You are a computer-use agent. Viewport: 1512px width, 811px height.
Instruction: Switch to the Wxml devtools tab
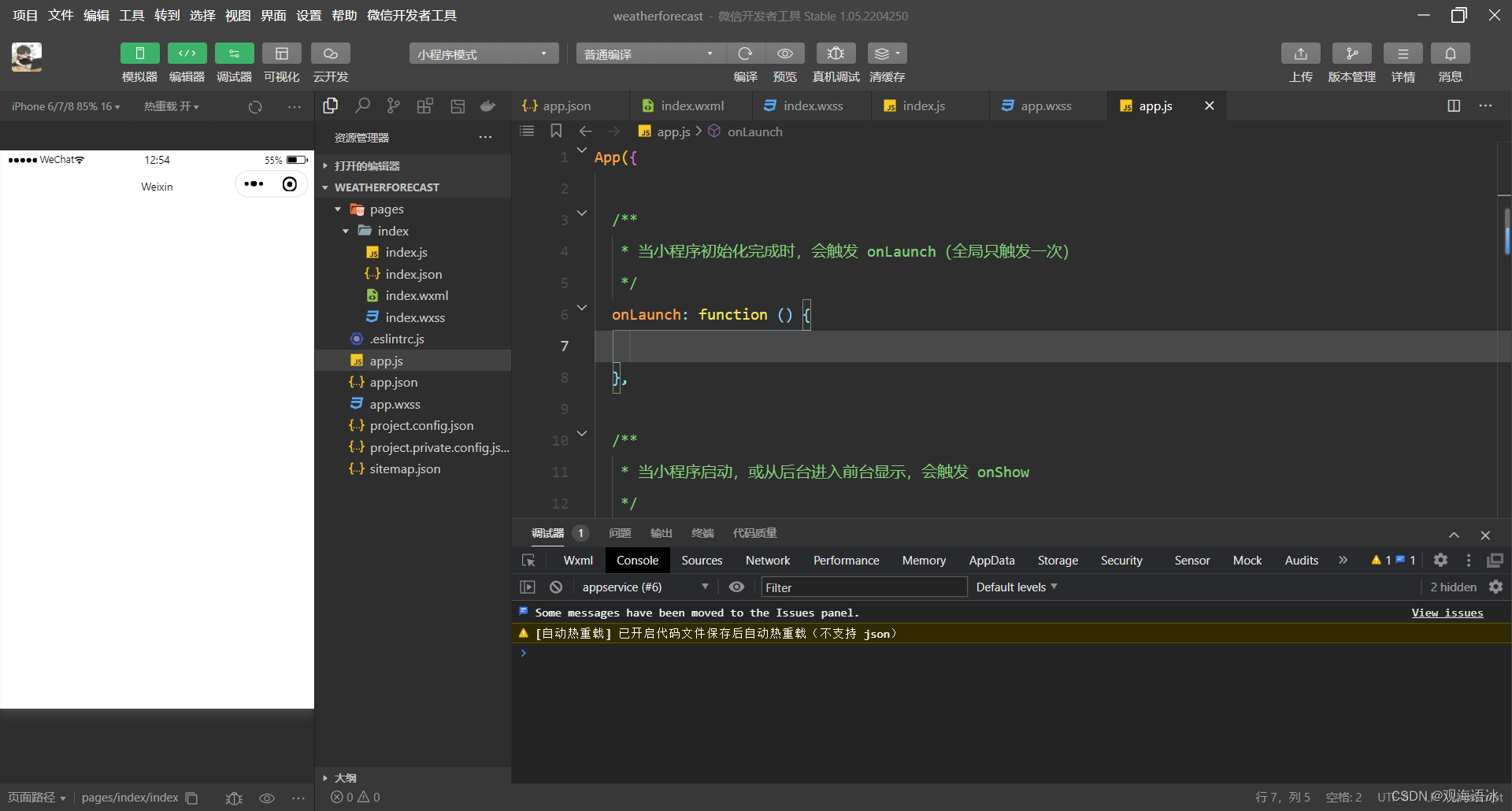578,560
